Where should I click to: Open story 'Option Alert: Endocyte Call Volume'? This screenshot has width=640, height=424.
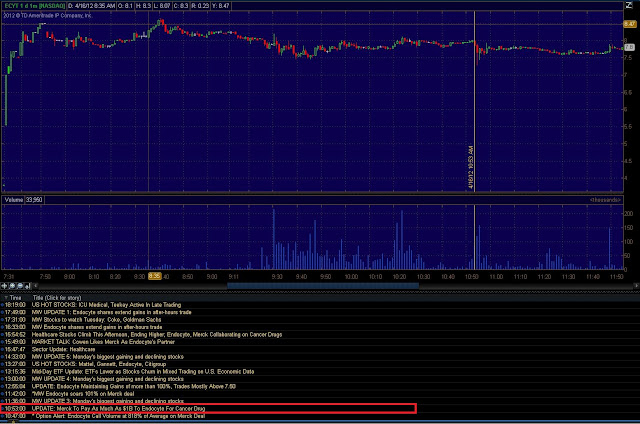pos(118,416)
